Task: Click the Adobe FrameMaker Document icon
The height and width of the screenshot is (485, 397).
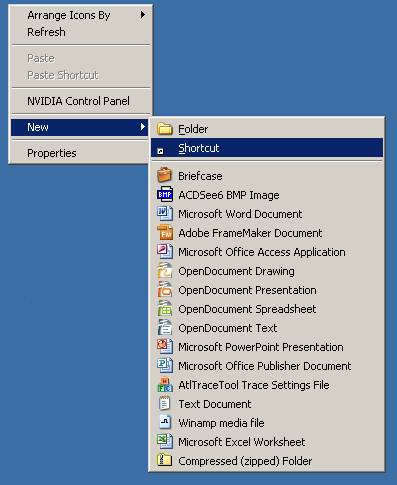Action: [165, 232]
